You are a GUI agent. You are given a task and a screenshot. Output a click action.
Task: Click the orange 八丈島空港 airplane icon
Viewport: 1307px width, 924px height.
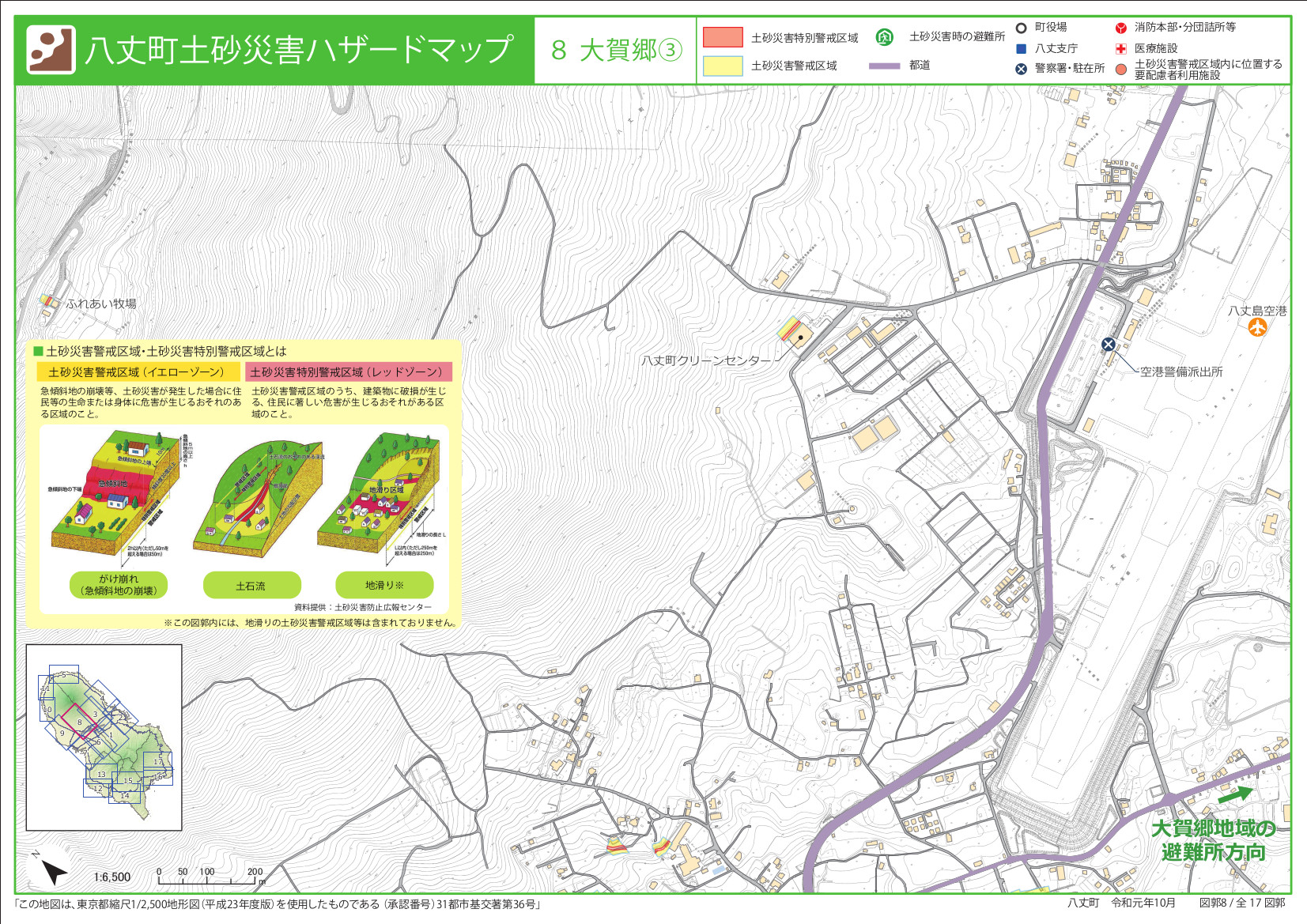[x=1257, y=326]
